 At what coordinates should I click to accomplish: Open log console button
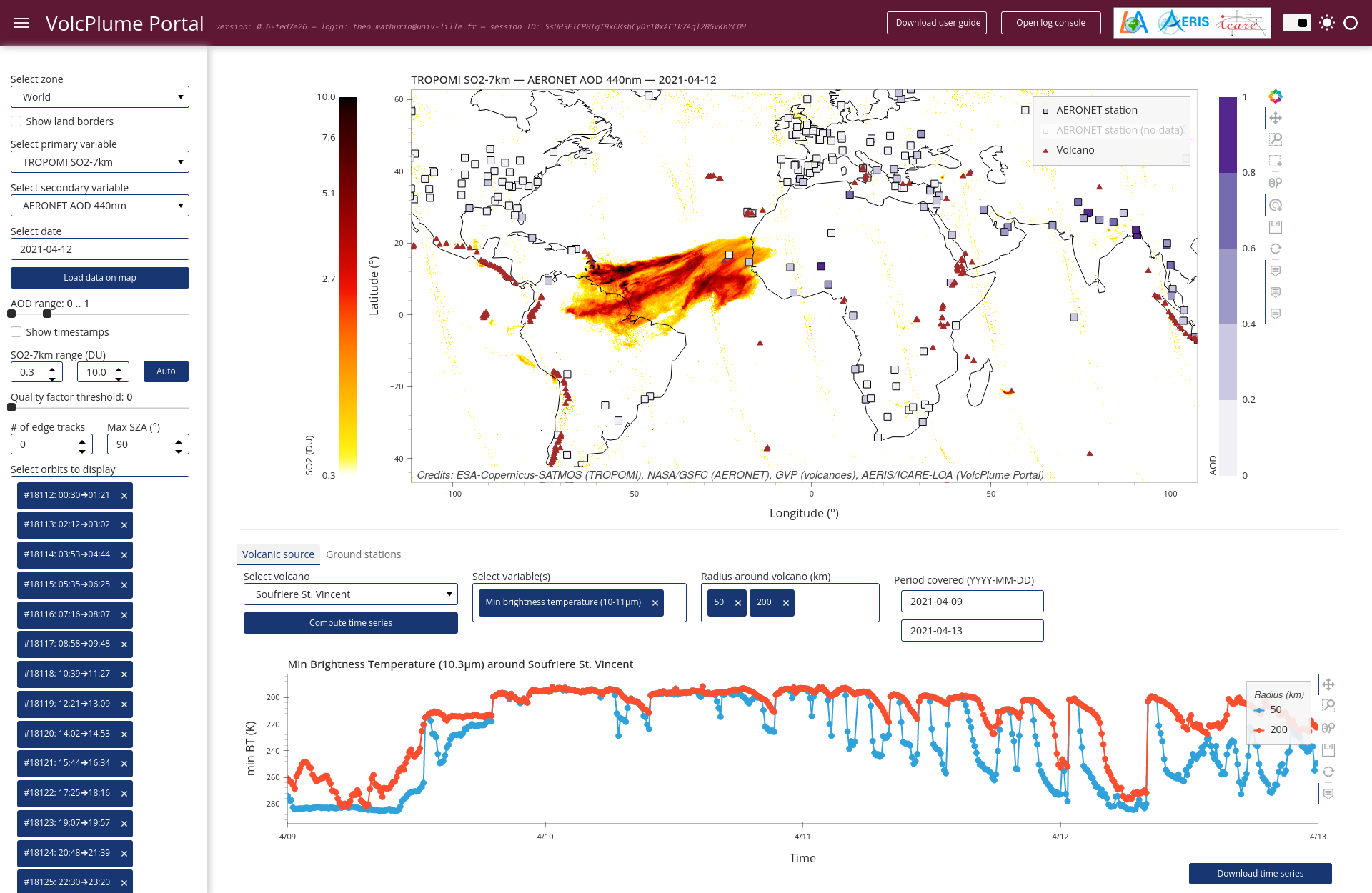coord(1051,23)
